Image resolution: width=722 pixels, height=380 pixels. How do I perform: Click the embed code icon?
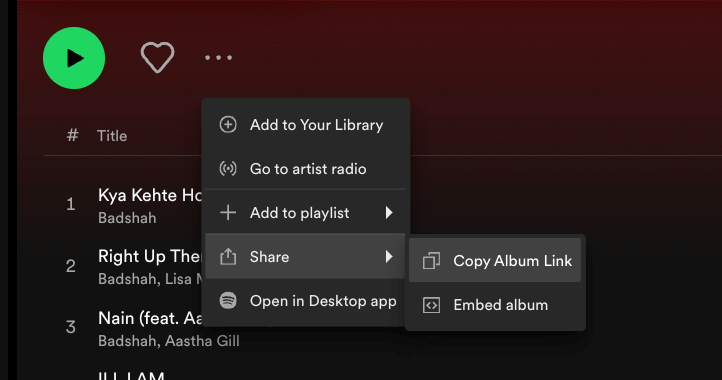click(x=431, y=305)
